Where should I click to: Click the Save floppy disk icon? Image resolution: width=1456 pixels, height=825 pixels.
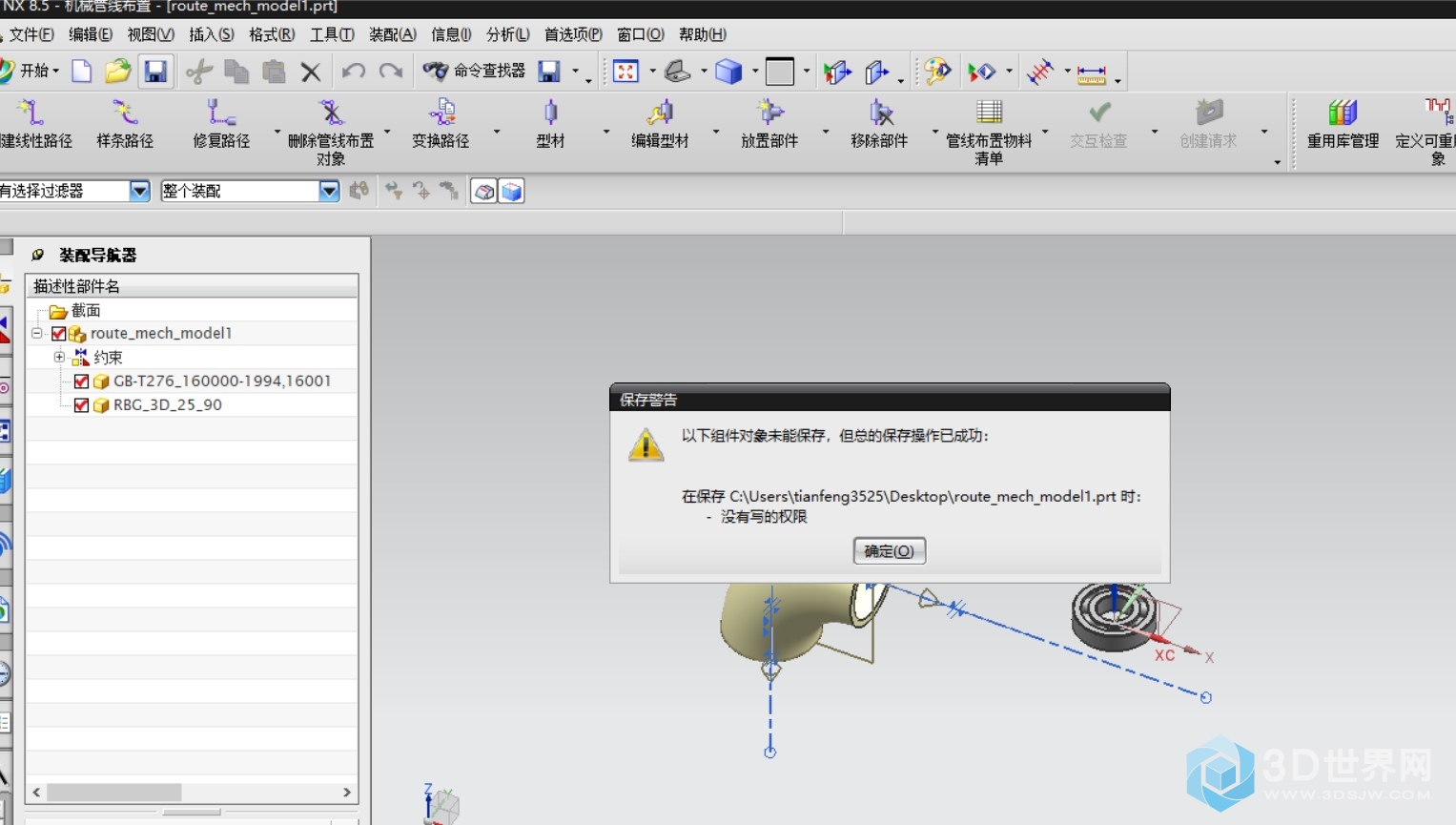click(155, 72)
